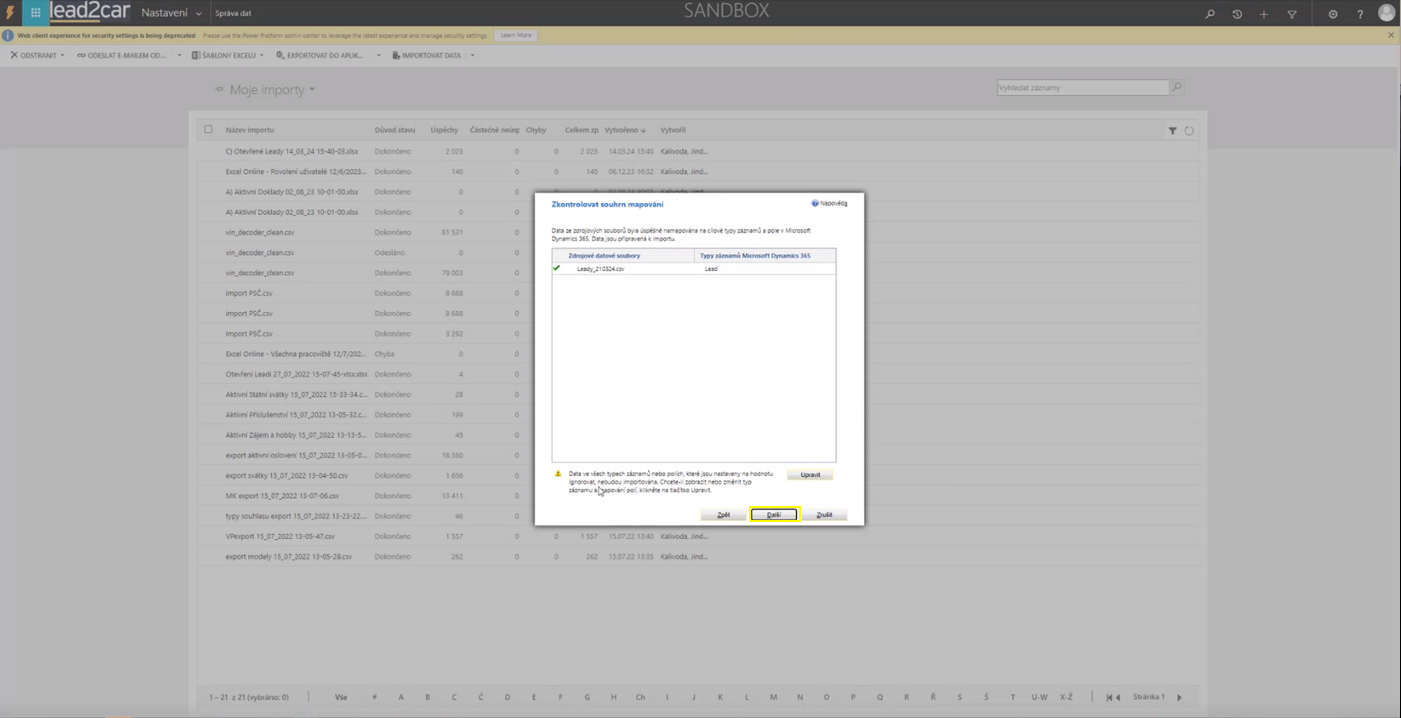
Task: Click the question mark help icon
Action: 1360,14
